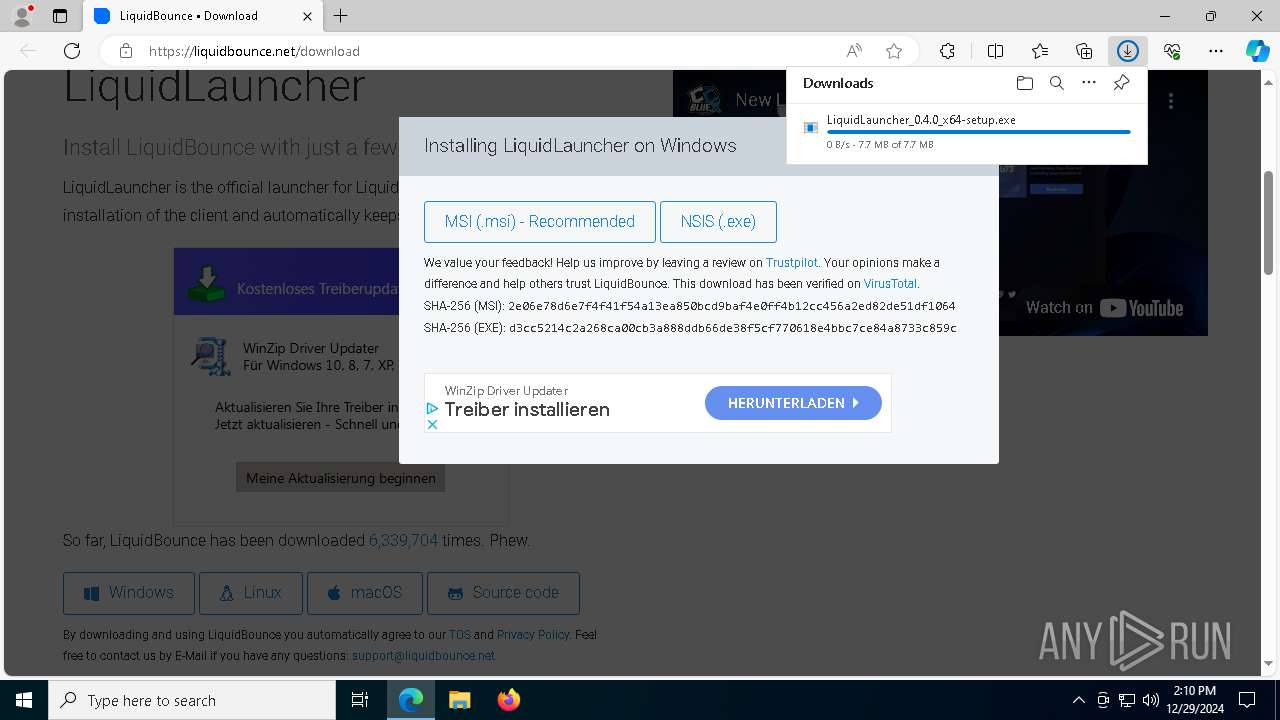Image resolution: width=1280 pixels, height=720 pixels.
Task: Open the Windows Start menu
Action: pos(24,700)
